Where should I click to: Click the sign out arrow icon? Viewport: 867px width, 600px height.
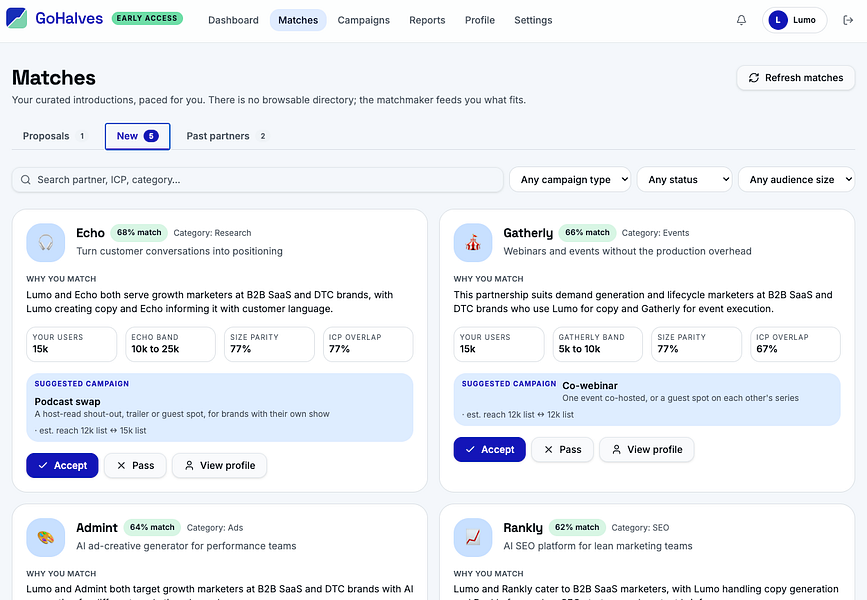[x=848, y=20]
